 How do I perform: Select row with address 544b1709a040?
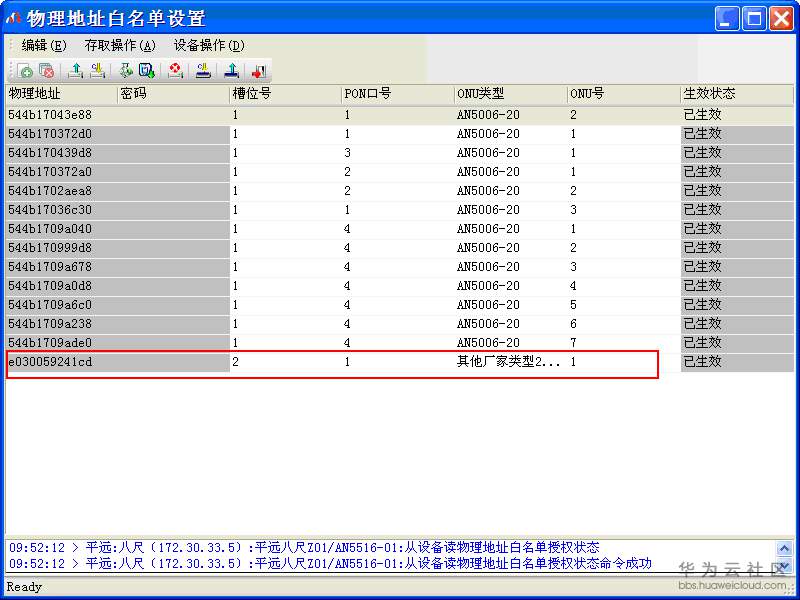tap(400, 229)
